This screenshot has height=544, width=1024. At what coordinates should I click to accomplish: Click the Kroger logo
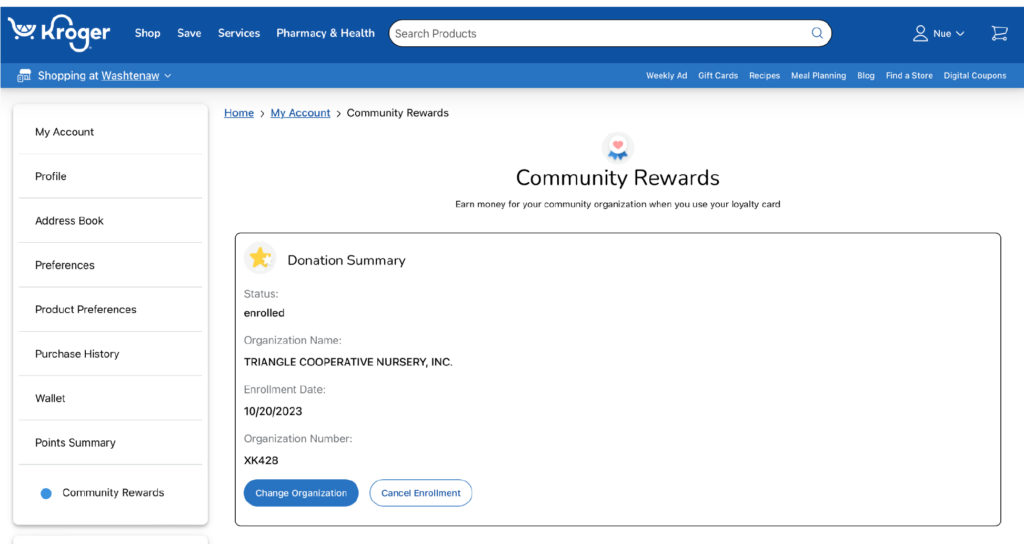pos(59,33)
